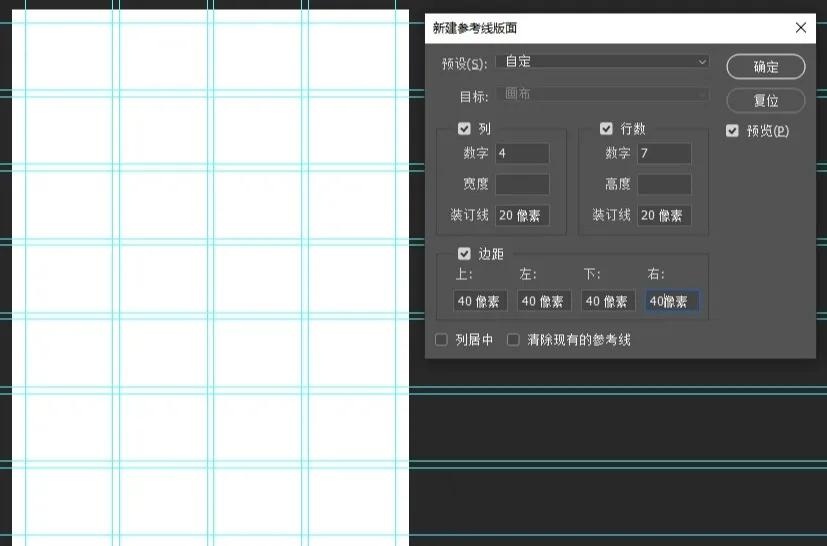Image resolution: width=827 pixels, height=546 pixels.
Task: Enable 清除现有的参考线 checkbox
Action: (513, 340)
